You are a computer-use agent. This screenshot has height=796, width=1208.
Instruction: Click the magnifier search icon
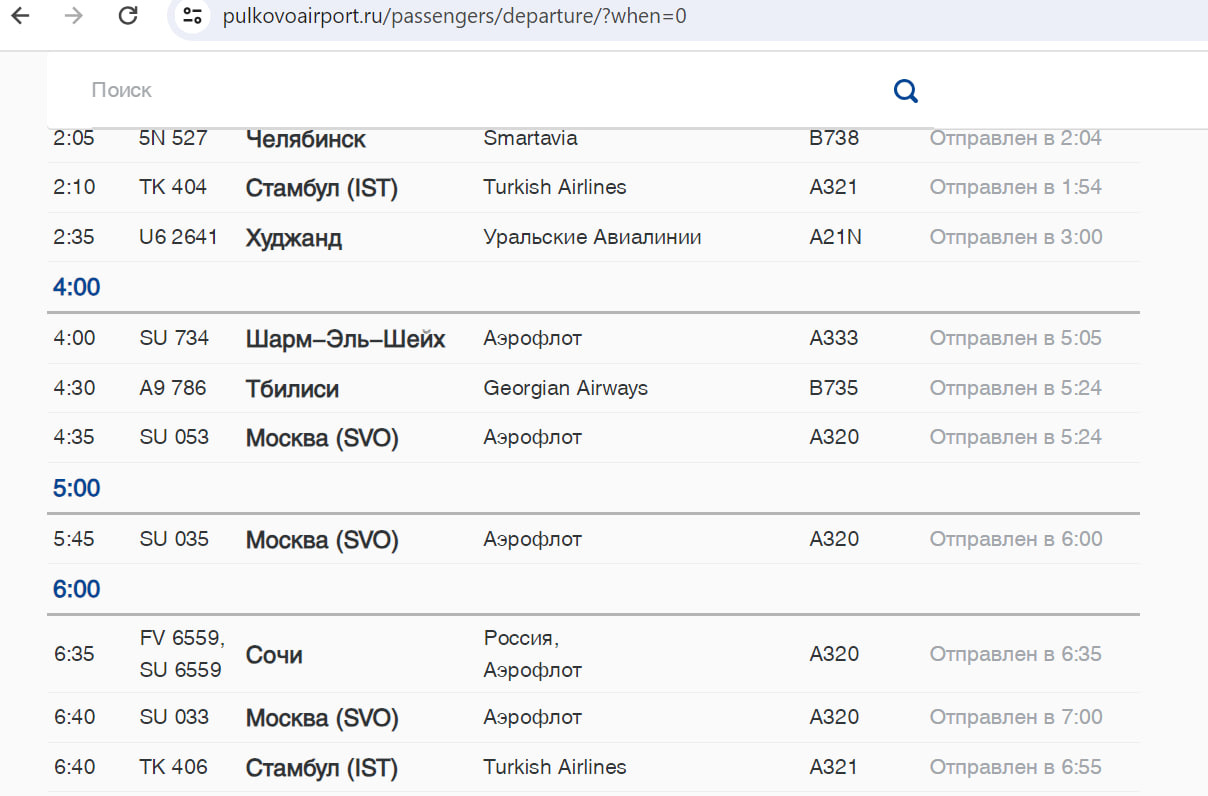[x=906, y=91]
